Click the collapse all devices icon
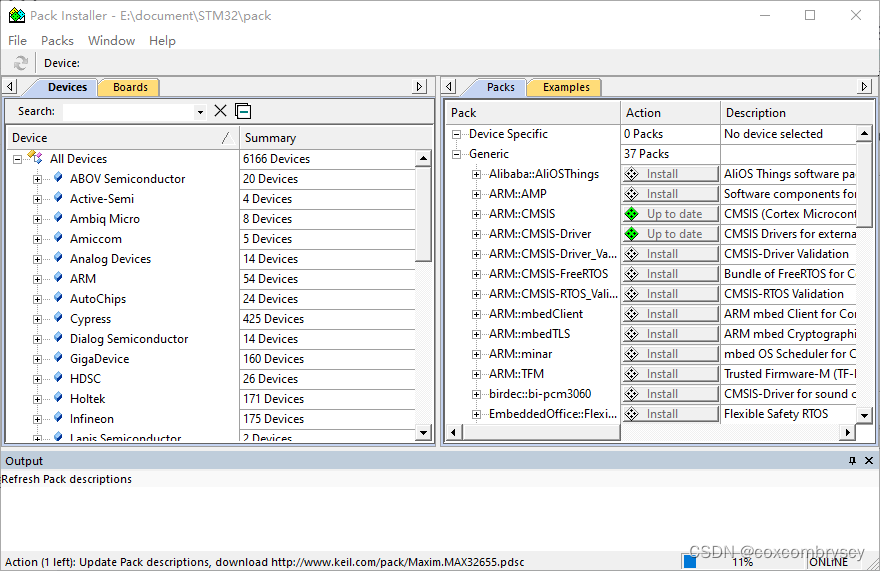 (x=243, y=111)
